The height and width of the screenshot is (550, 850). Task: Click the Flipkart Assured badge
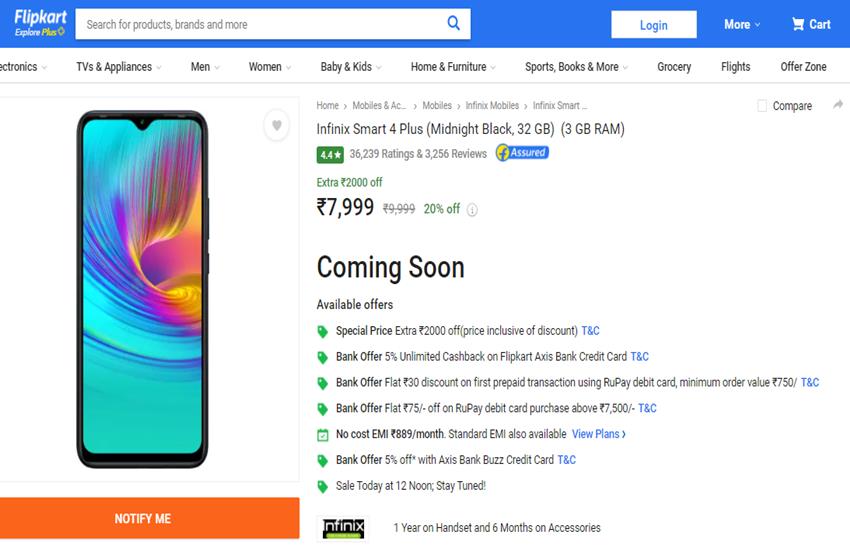pyautogui.click(x=522, y=153)
